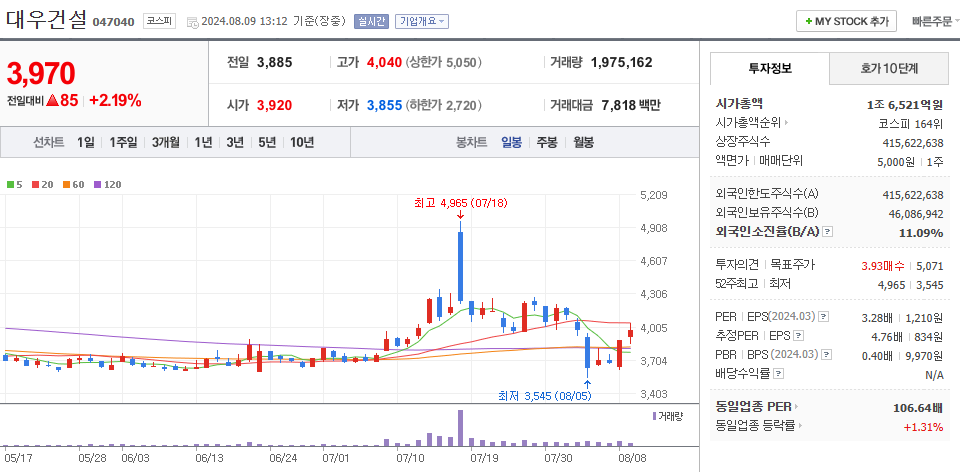Click the stock code 047040
964x472 pixels.
pos(114,22)
